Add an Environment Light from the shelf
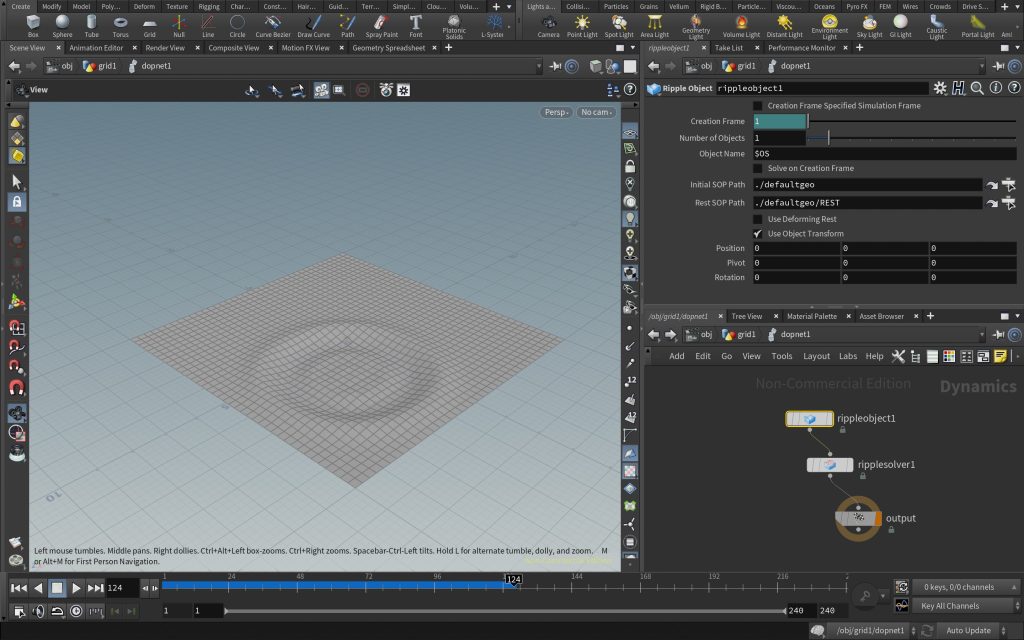 coord(829,27)
